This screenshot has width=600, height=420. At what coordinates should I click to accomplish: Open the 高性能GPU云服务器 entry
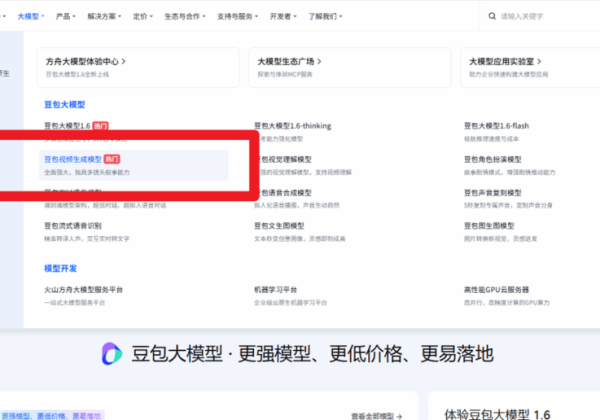tap(496, 290)
